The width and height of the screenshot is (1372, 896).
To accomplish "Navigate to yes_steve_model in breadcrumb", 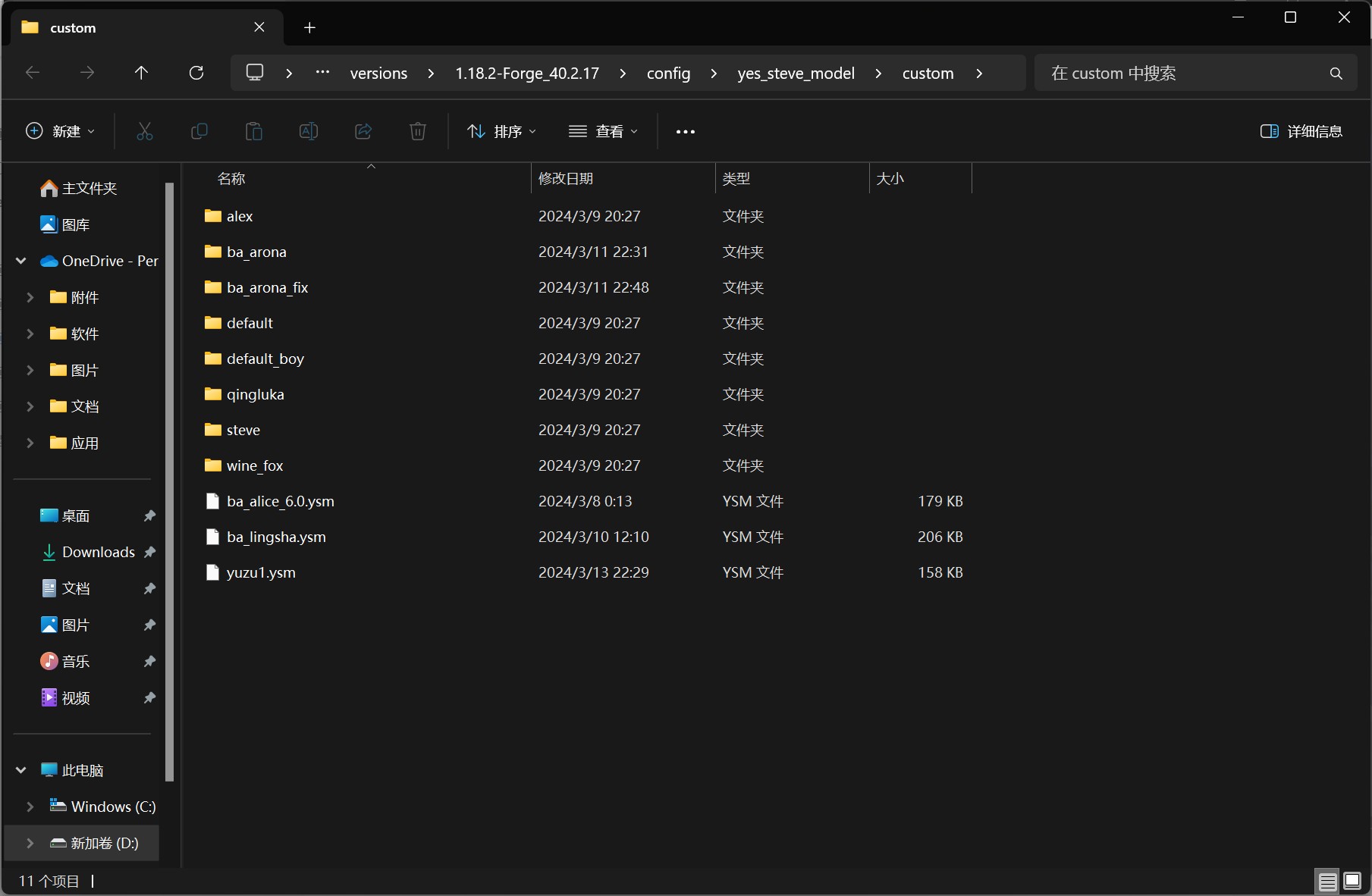I will point(796,74).
